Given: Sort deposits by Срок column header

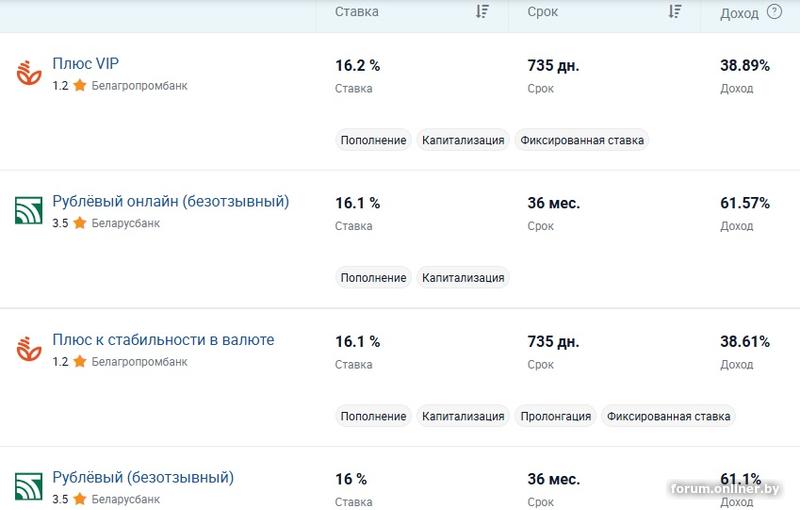Looking at the screenshot, I should [x=542, y=12].
